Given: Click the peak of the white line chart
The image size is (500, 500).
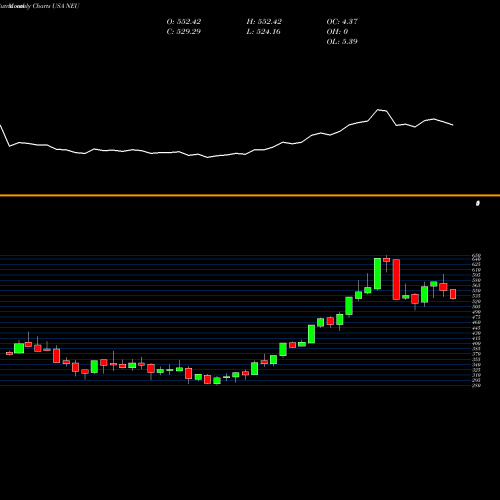Looking at the screenshot, I should click(378, 109).
